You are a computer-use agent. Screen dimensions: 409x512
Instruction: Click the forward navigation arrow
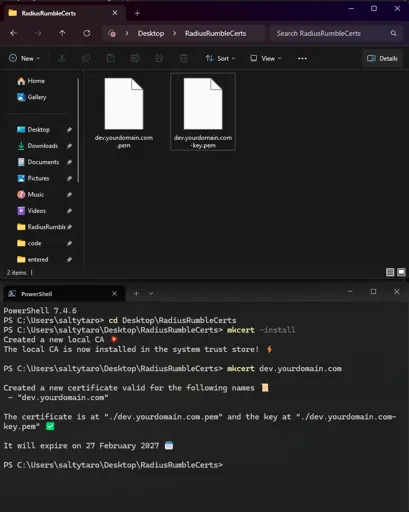pyautogui.click(x=38, y=33)
